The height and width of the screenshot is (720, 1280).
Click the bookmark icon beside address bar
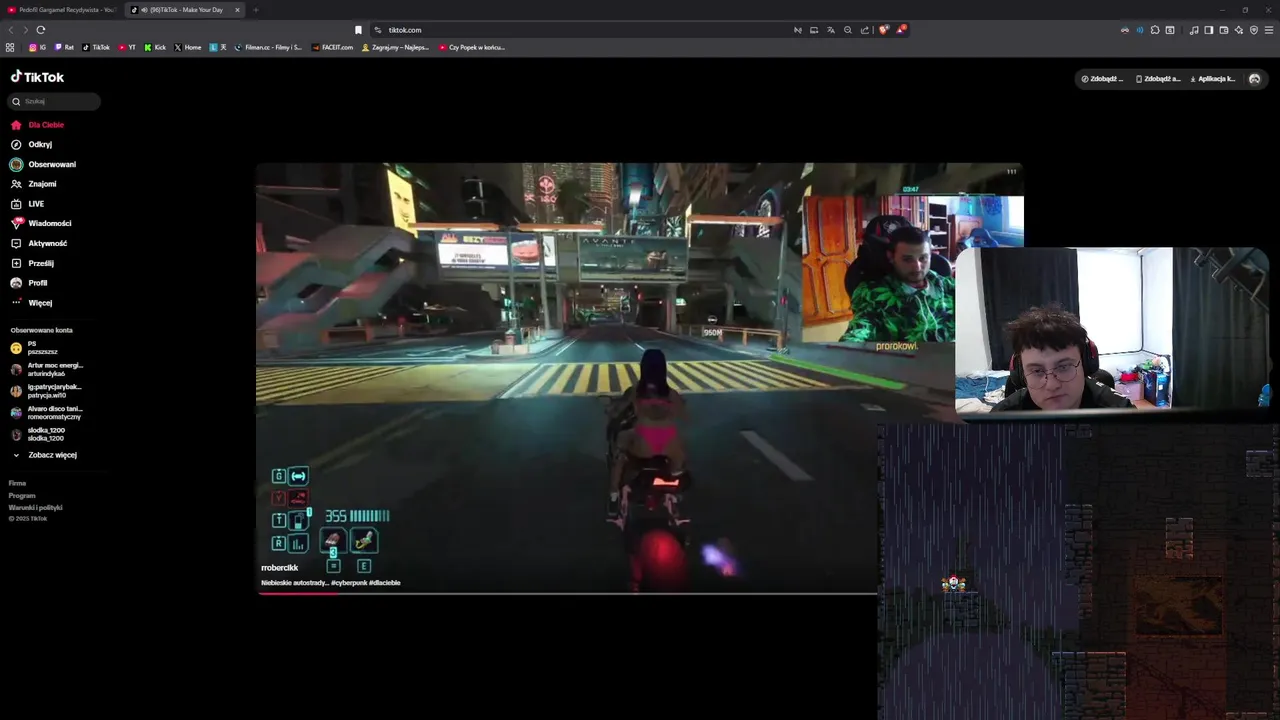point(358,30)
